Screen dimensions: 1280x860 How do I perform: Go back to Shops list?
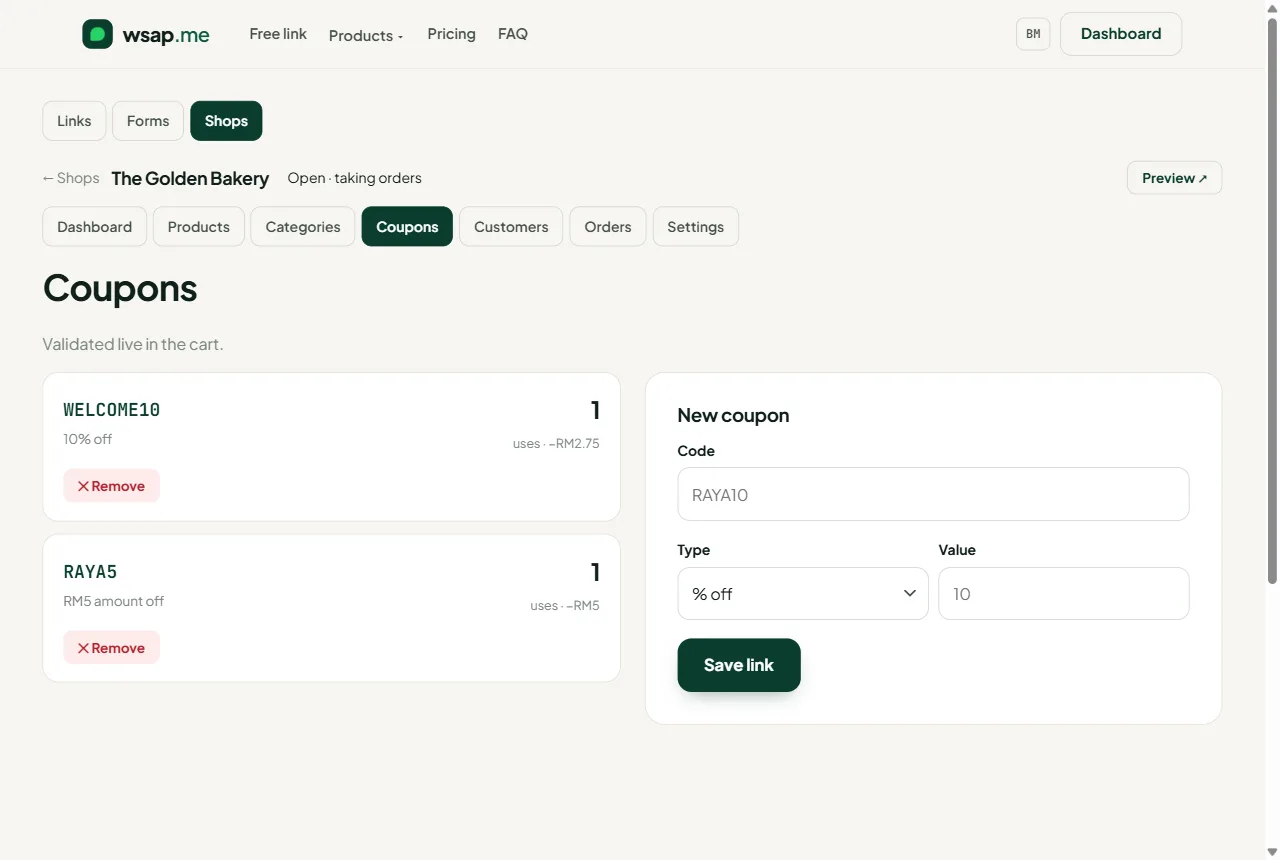point(71,178)
